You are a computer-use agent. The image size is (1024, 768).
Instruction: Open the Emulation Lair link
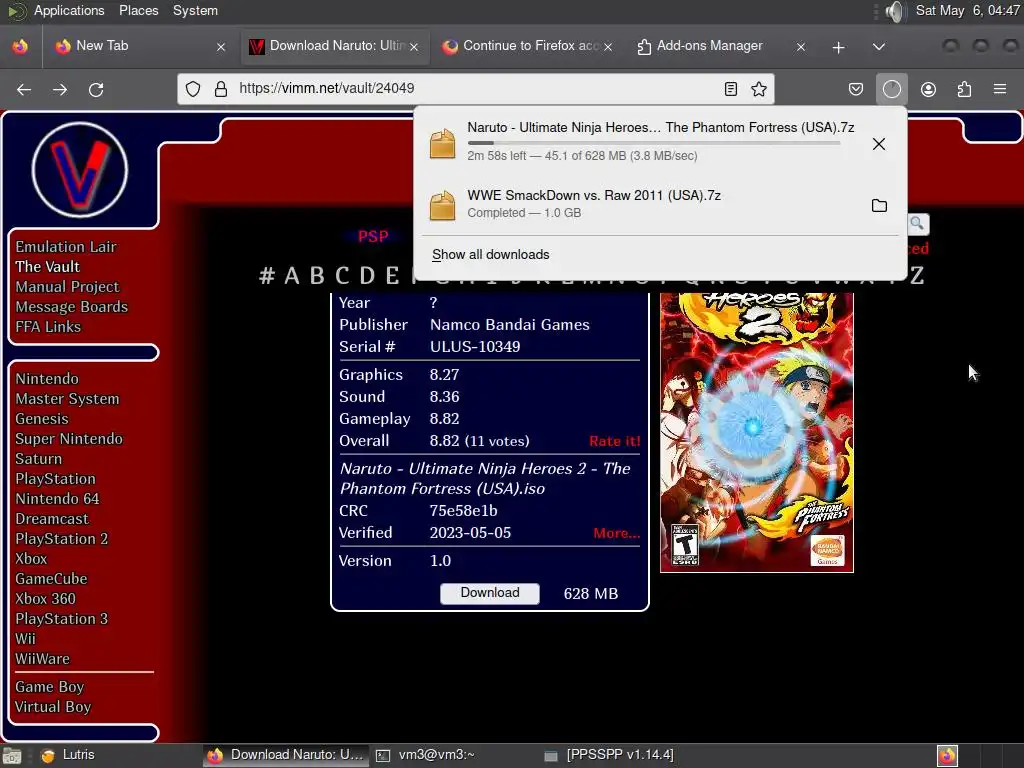click(x=66, y=247)
